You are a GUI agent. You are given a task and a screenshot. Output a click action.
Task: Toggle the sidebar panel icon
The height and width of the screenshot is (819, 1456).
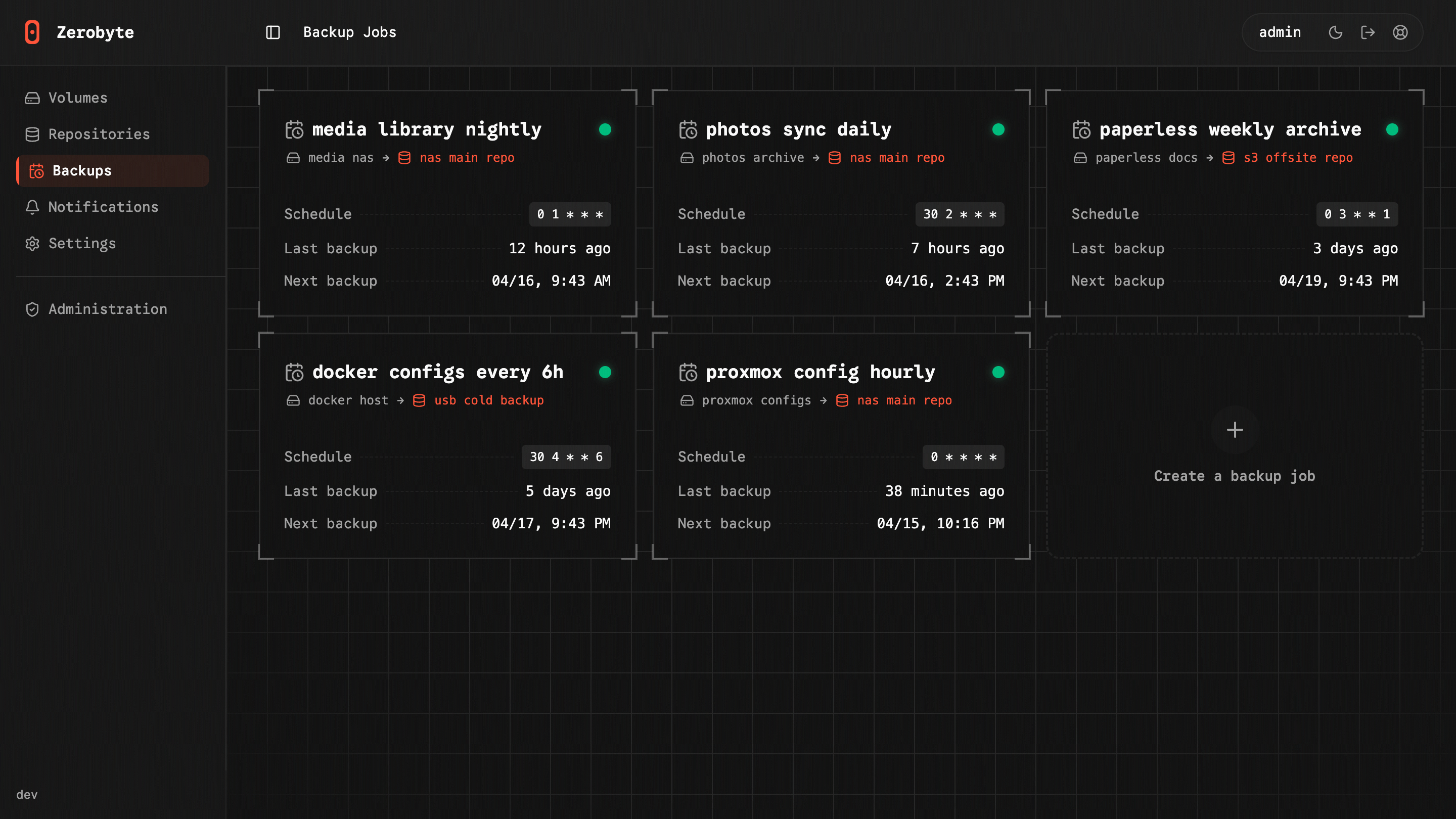273,32
